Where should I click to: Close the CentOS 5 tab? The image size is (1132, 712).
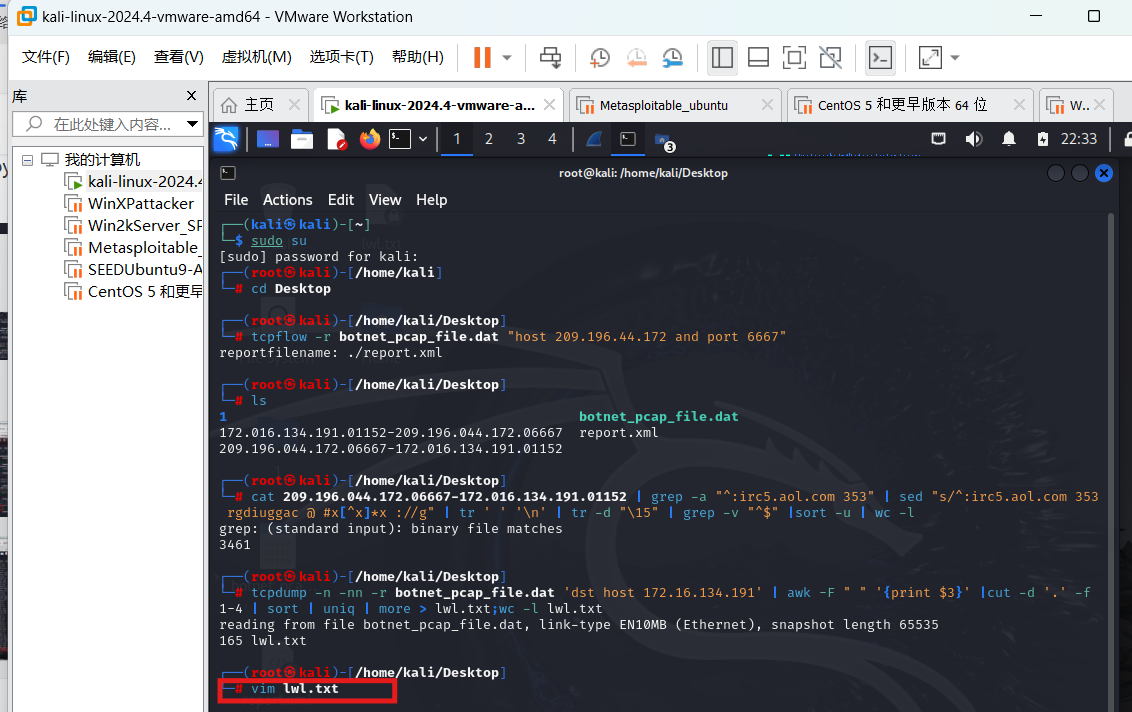pos(1019,105)
